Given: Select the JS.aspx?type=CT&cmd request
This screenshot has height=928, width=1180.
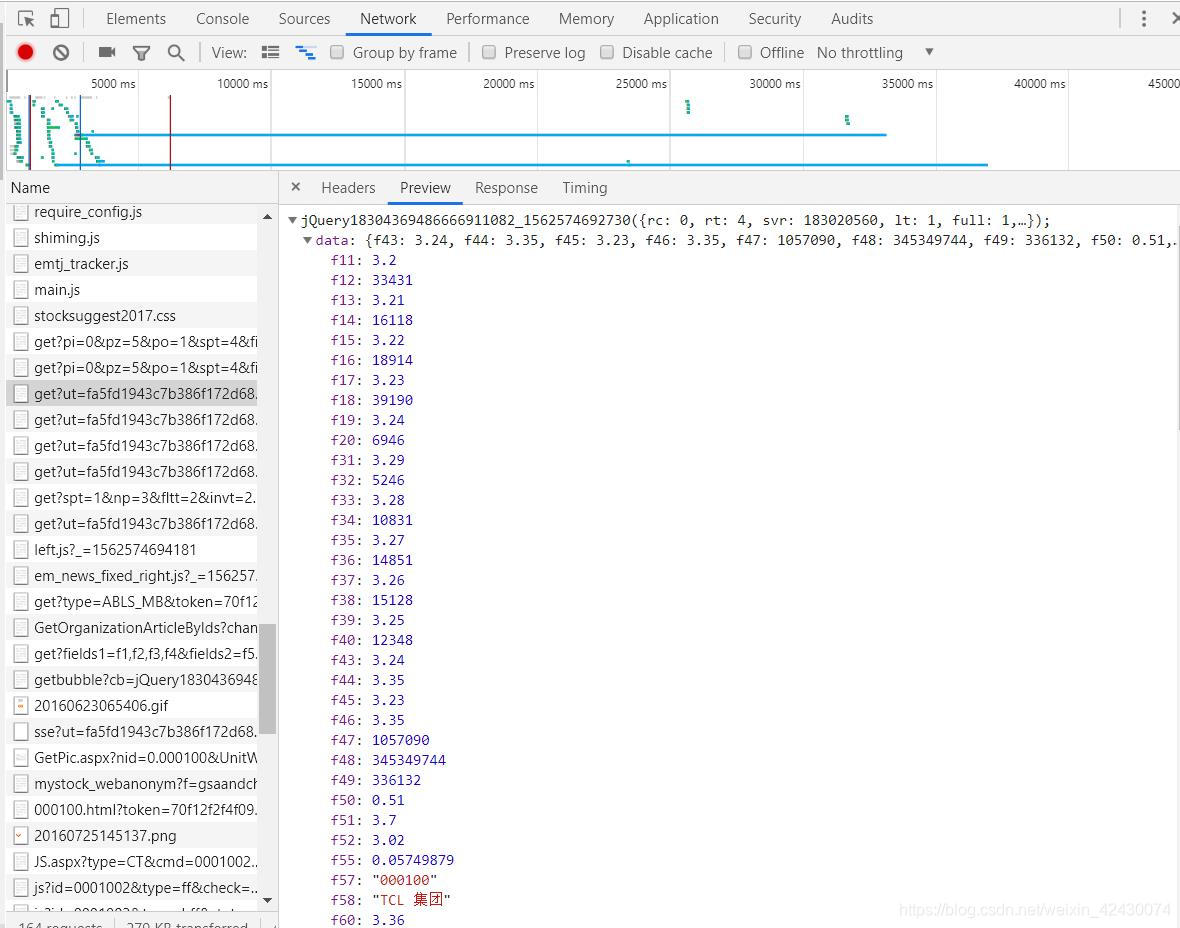Looking at the screenshot, I should 132,862.
